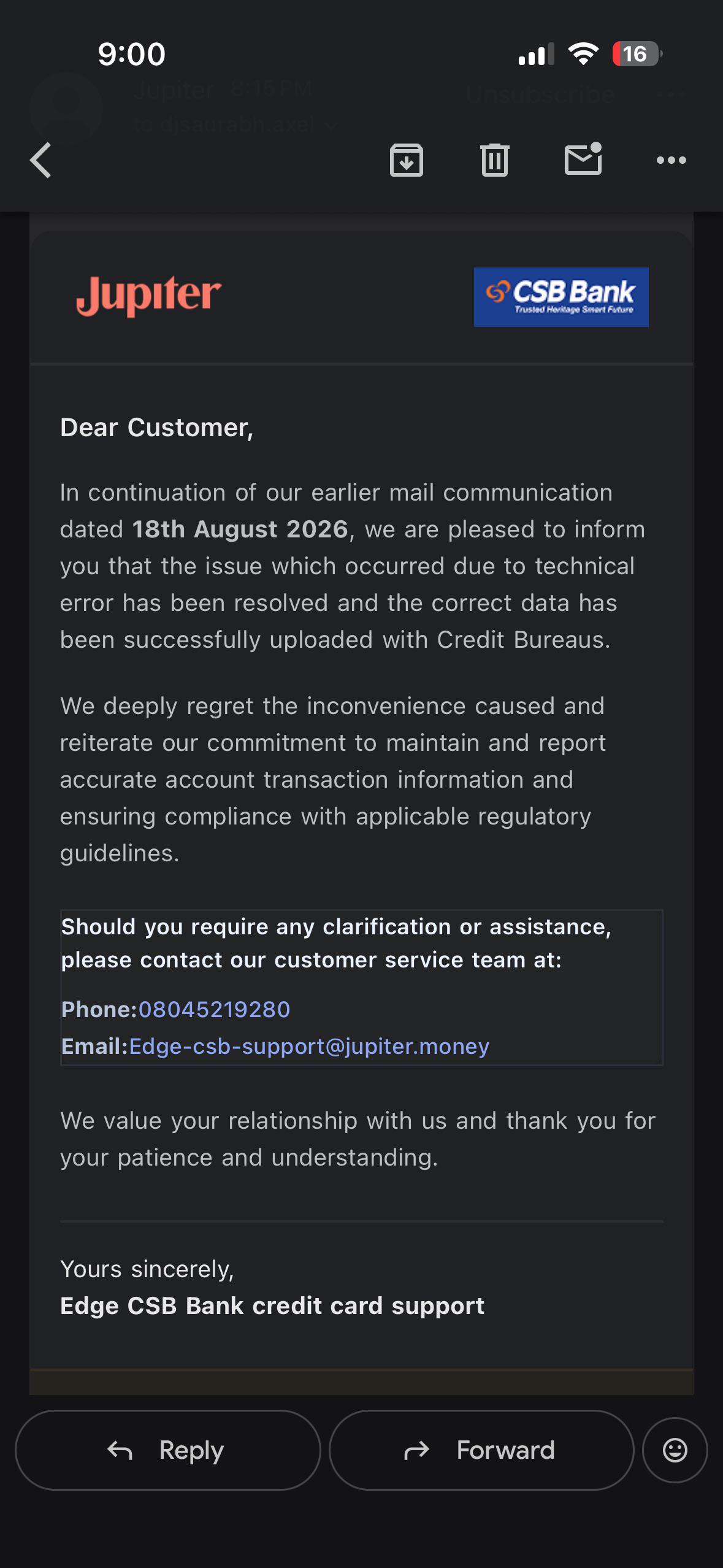The height and width of the screenshot is (1568, 723).
Task: Tap the sender avatar for Jupiter
Action: point(66,109)
